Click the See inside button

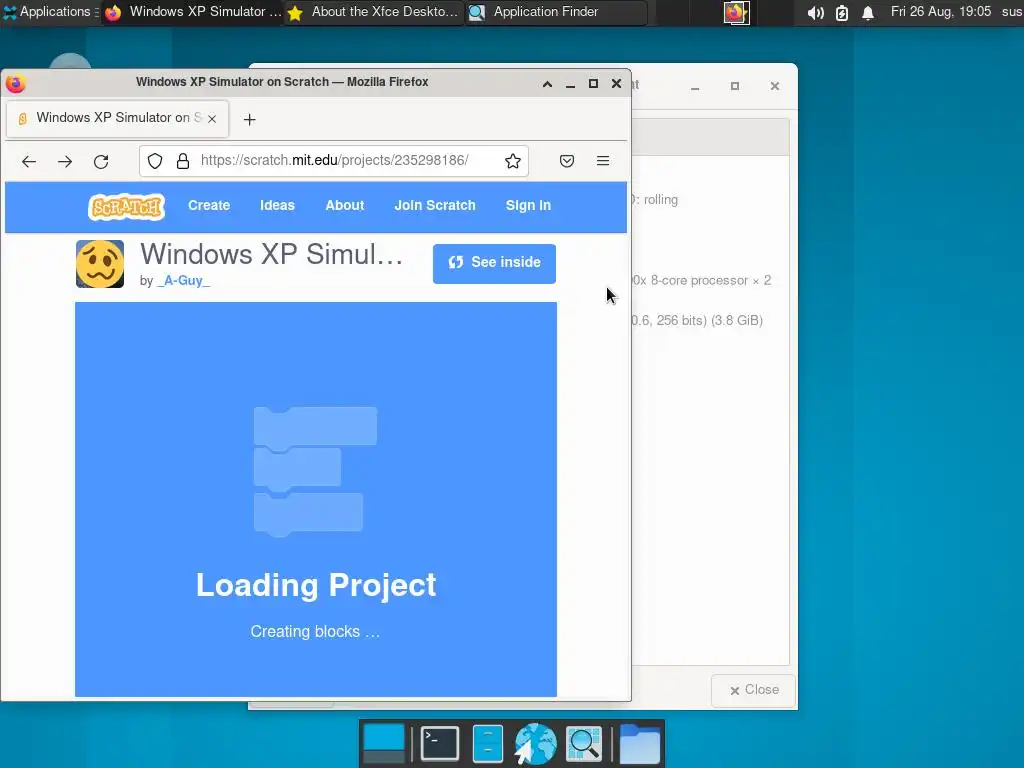coord(494,263)
